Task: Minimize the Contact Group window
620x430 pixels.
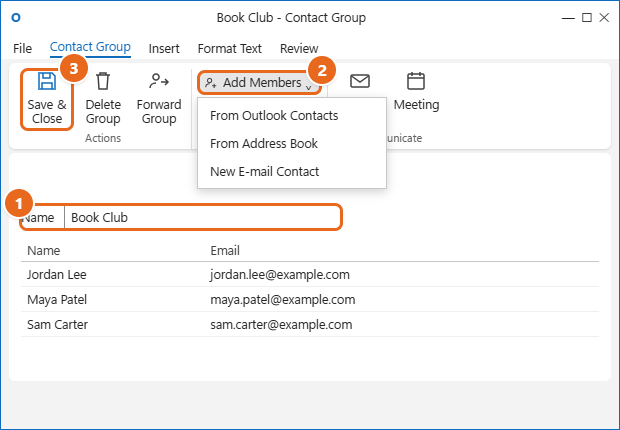Action: 568,18
